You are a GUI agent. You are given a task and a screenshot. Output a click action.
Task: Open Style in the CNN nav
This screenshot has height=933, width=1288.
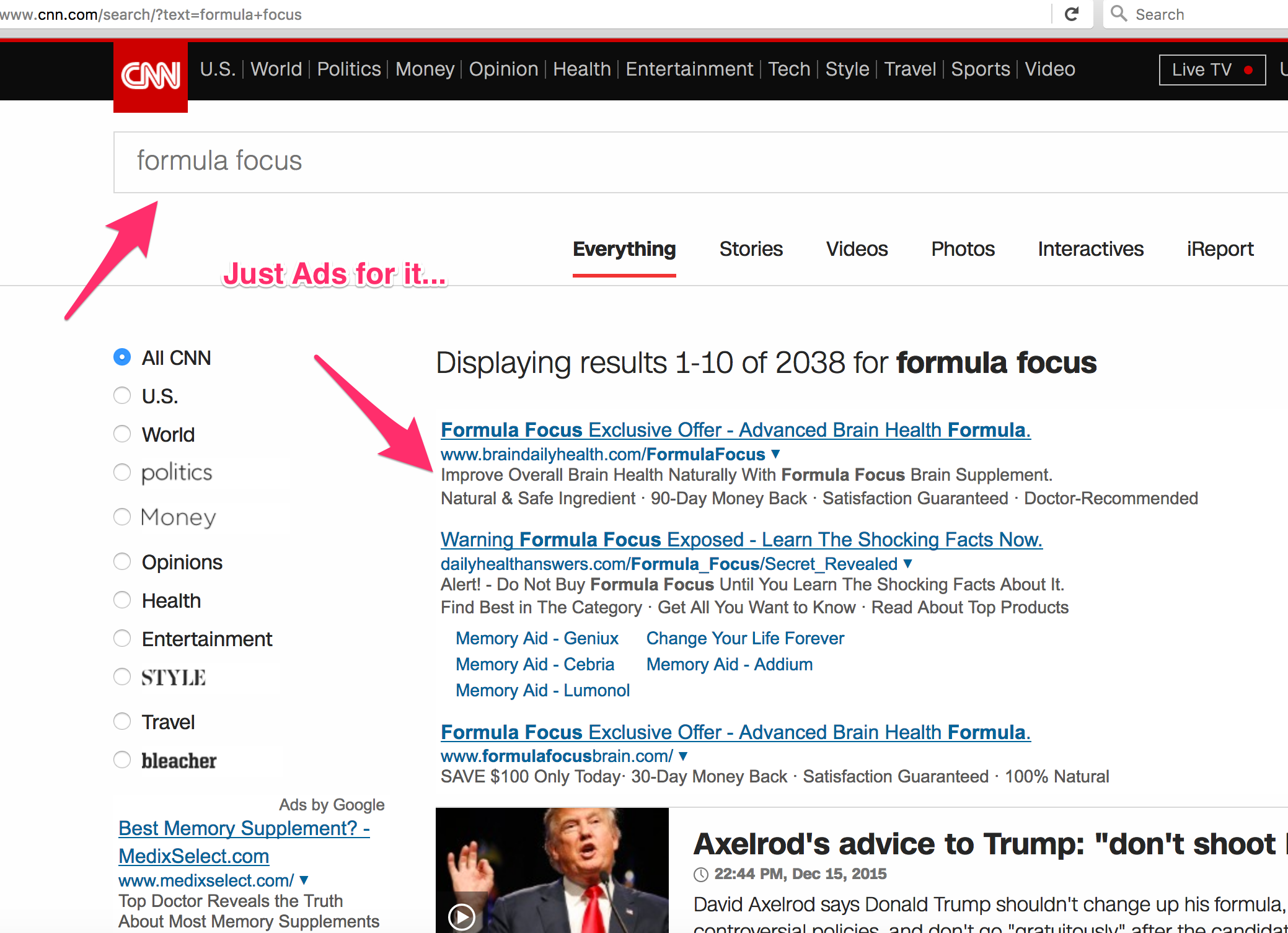[847, 69]
